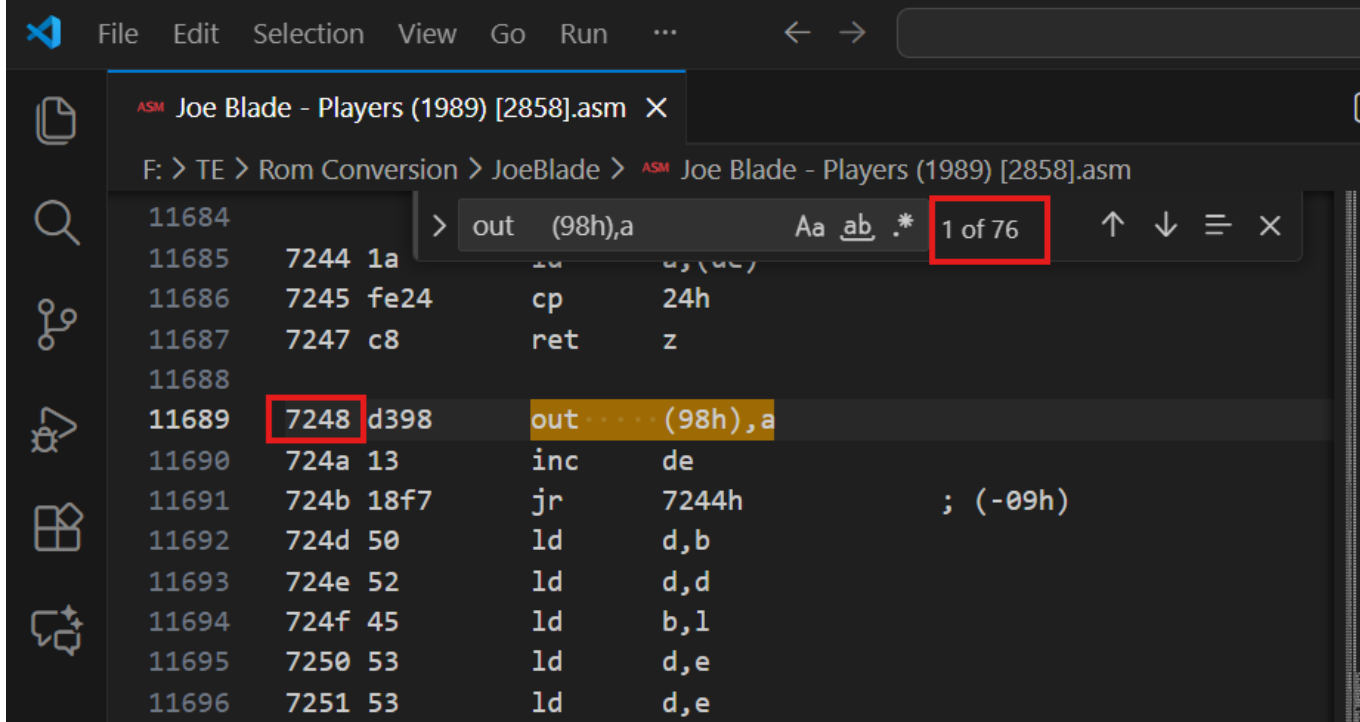Close the find widget

[x=1270, y=226]
